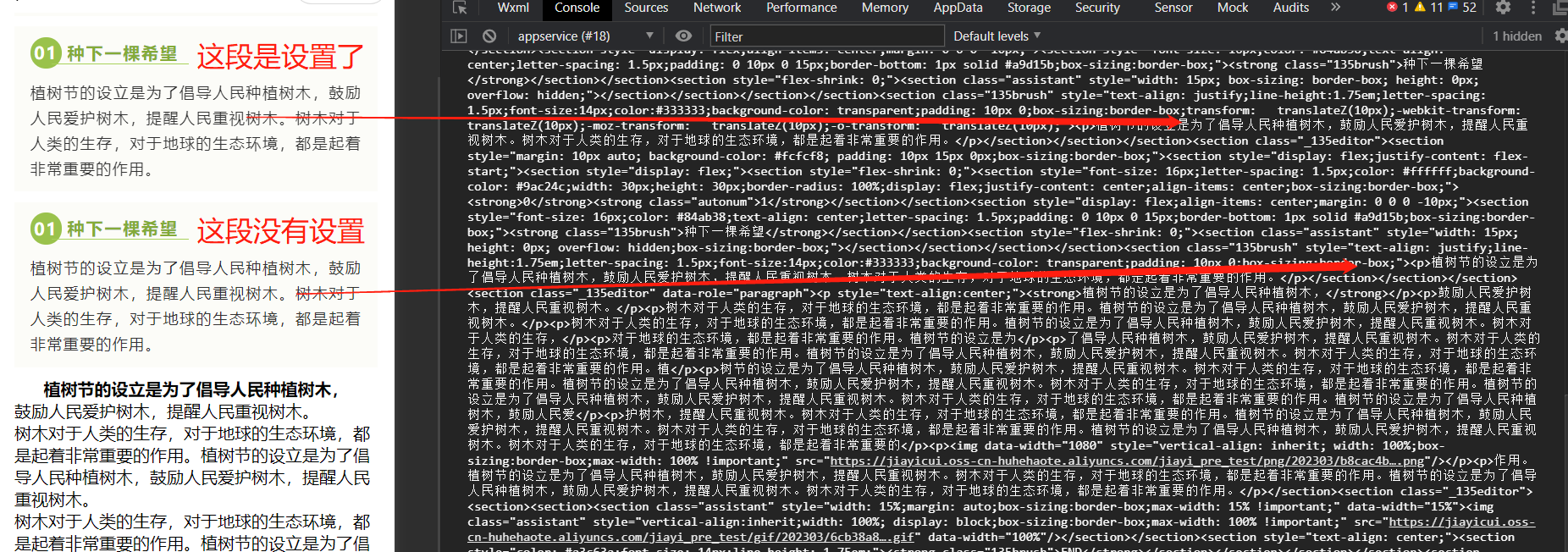This screenshot has height=552, width=1568.
Task: Open the Mock tab
Action: tap(1232, 8)
